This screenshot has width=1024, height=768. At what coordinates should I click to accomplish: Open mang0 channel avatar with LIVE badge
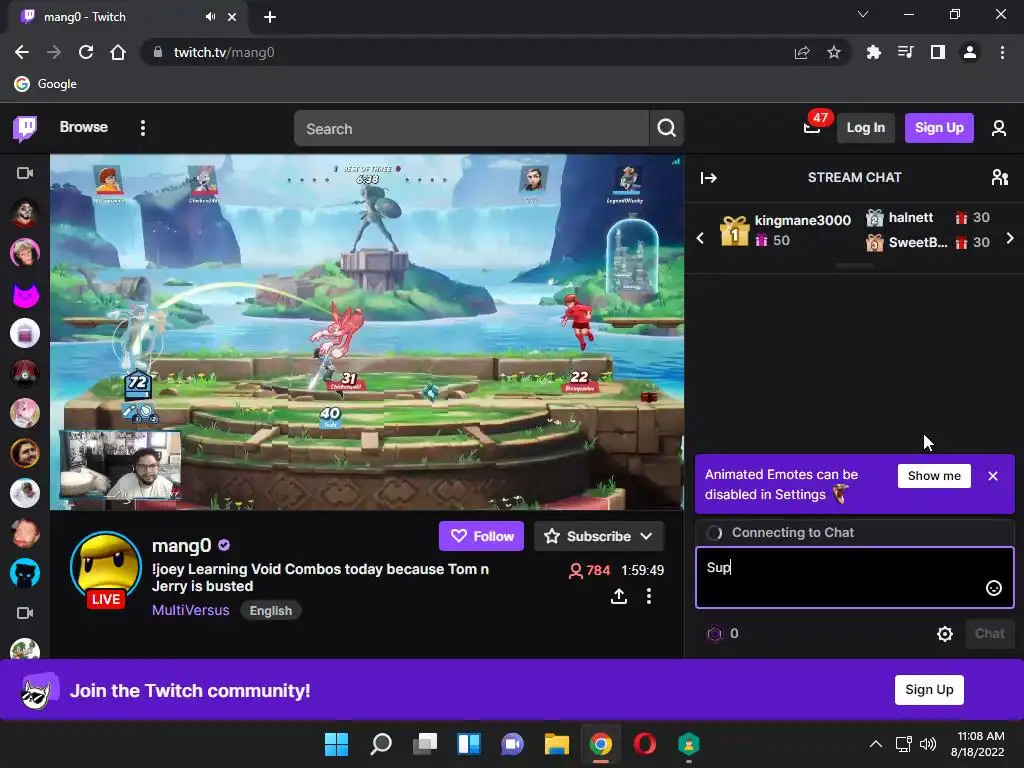pos(106,568)
